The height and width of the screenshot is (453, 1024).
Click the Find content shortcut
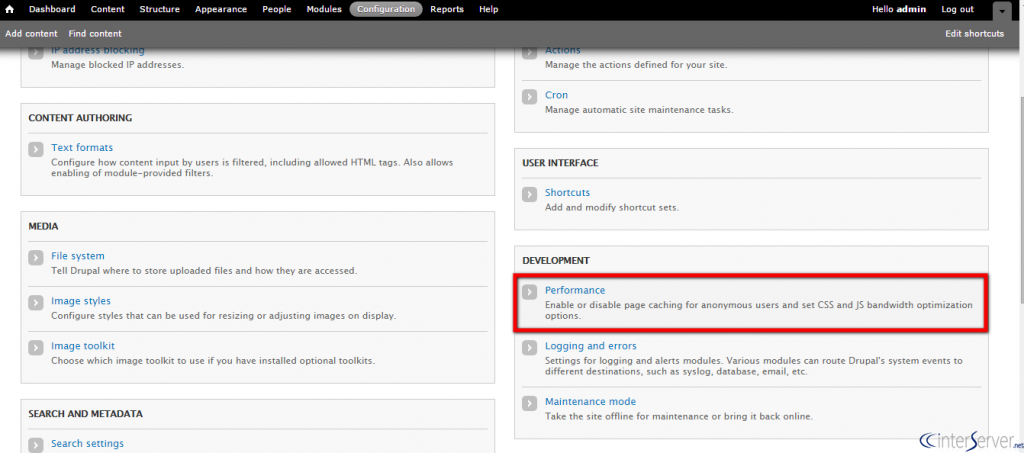95,33
